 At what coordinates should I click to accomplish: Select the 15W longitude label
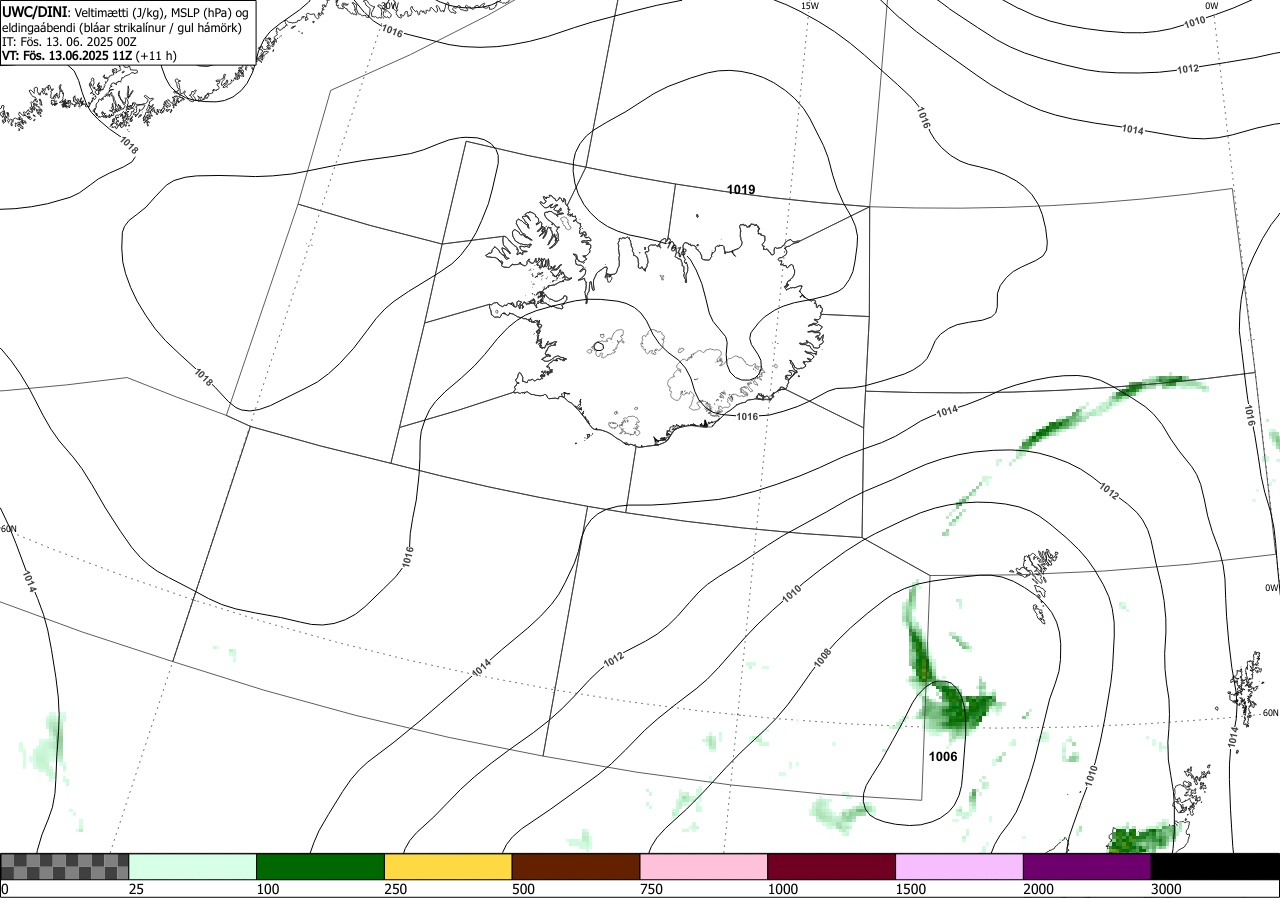(810, 6)
